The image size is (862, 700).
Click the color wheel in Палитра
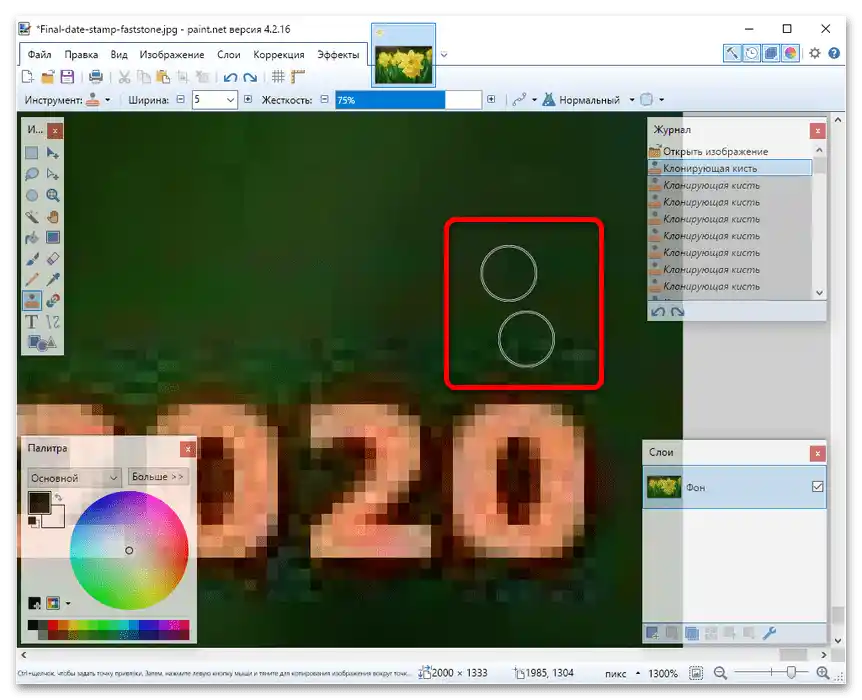pyautogui.click(x=129, y=551)
